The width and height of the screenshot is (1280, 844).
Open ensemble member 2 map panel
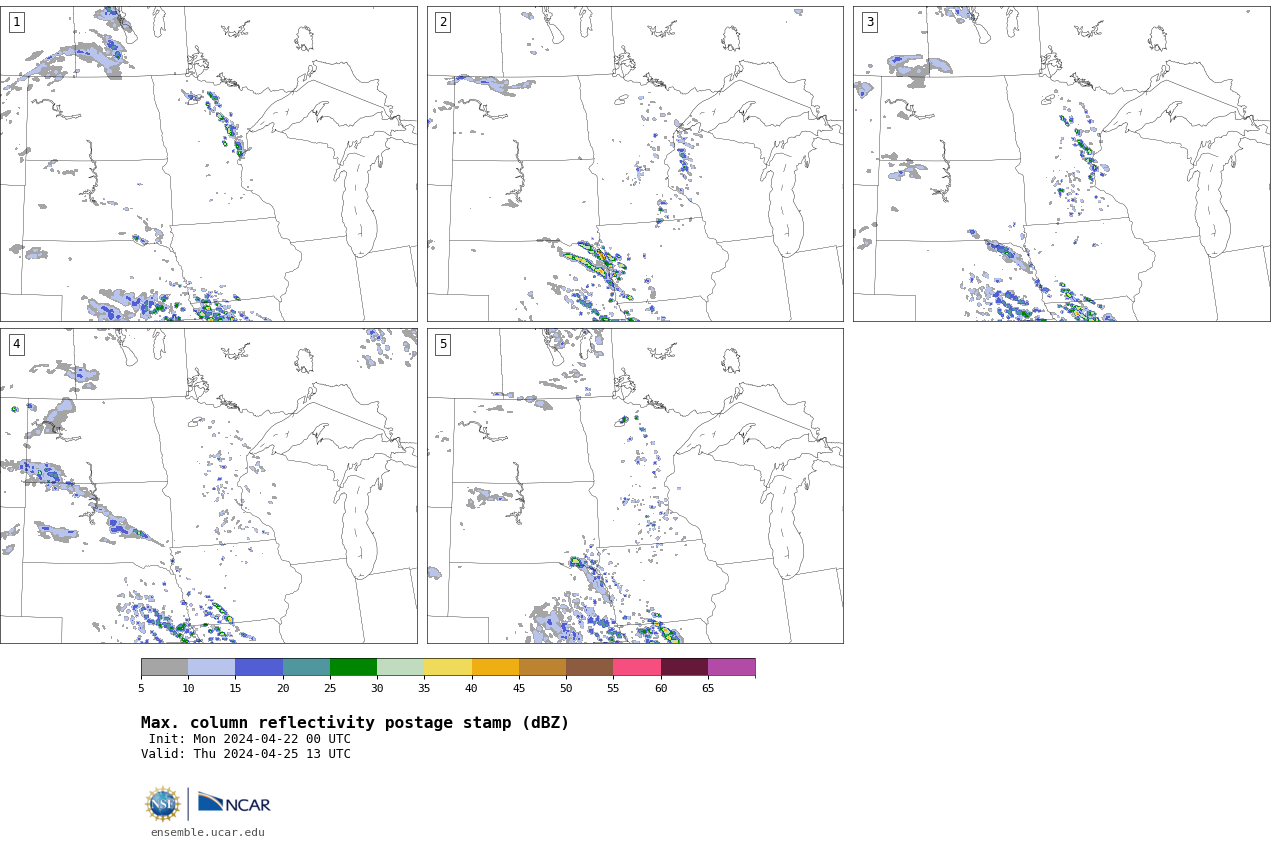point(635,164)
